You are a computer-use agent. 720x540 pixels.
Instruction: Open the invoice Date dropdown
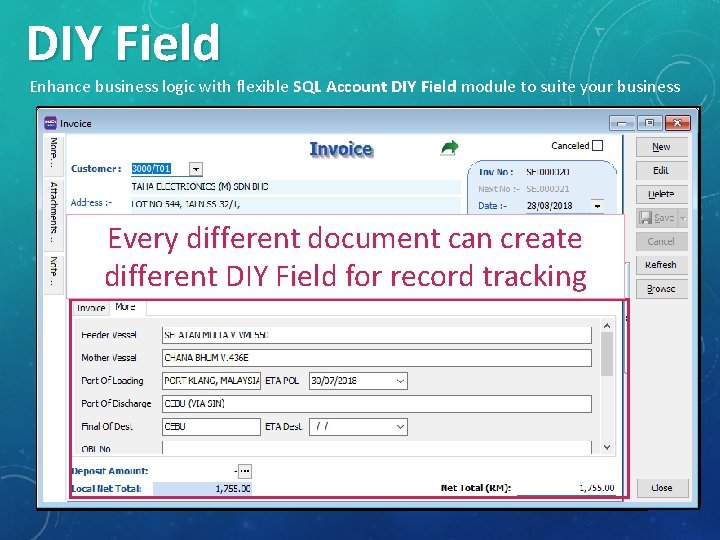pos(597,206)
